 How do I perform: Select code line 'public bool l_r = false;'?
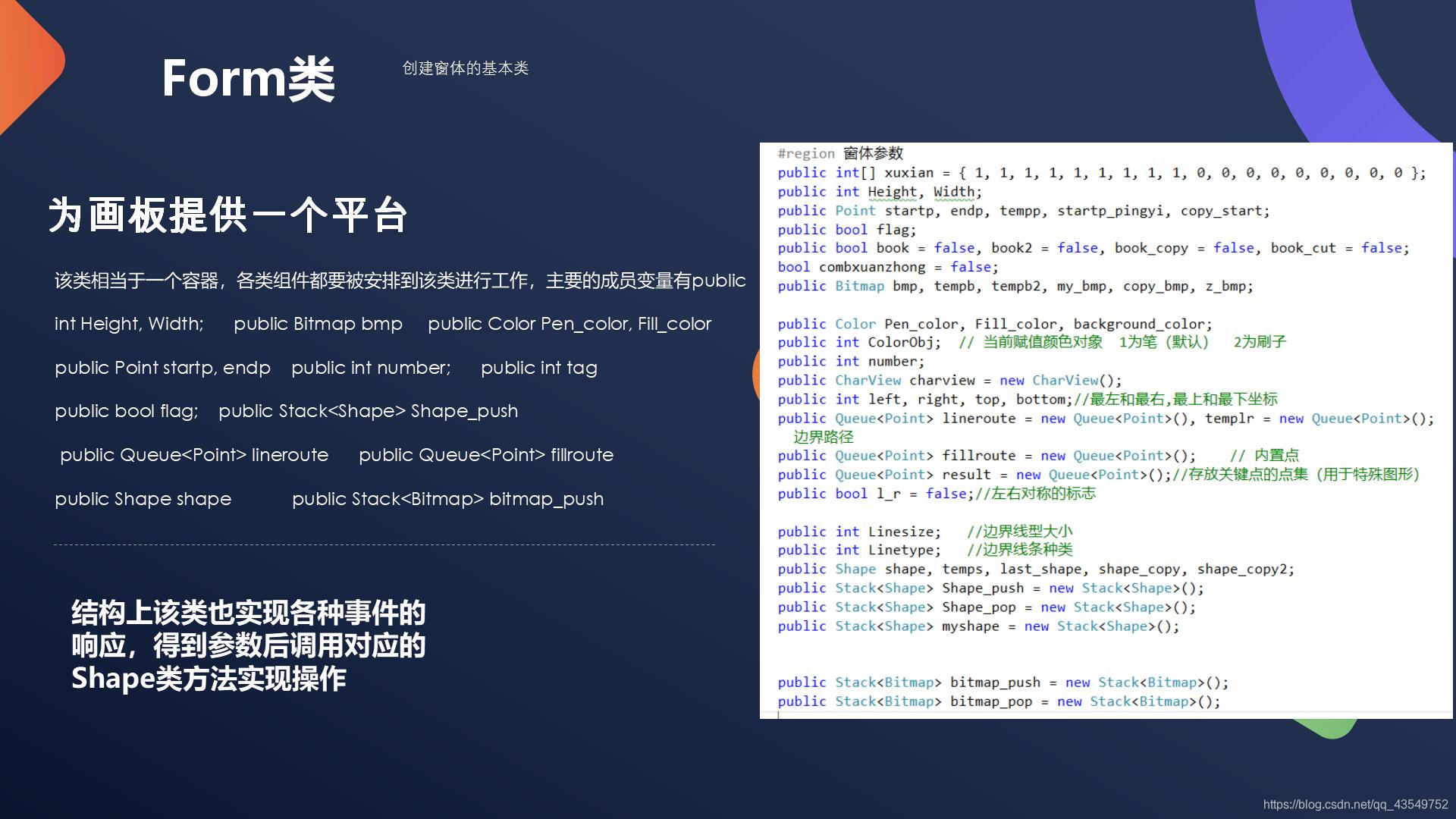pyautogui.click(x=937, y=493)
